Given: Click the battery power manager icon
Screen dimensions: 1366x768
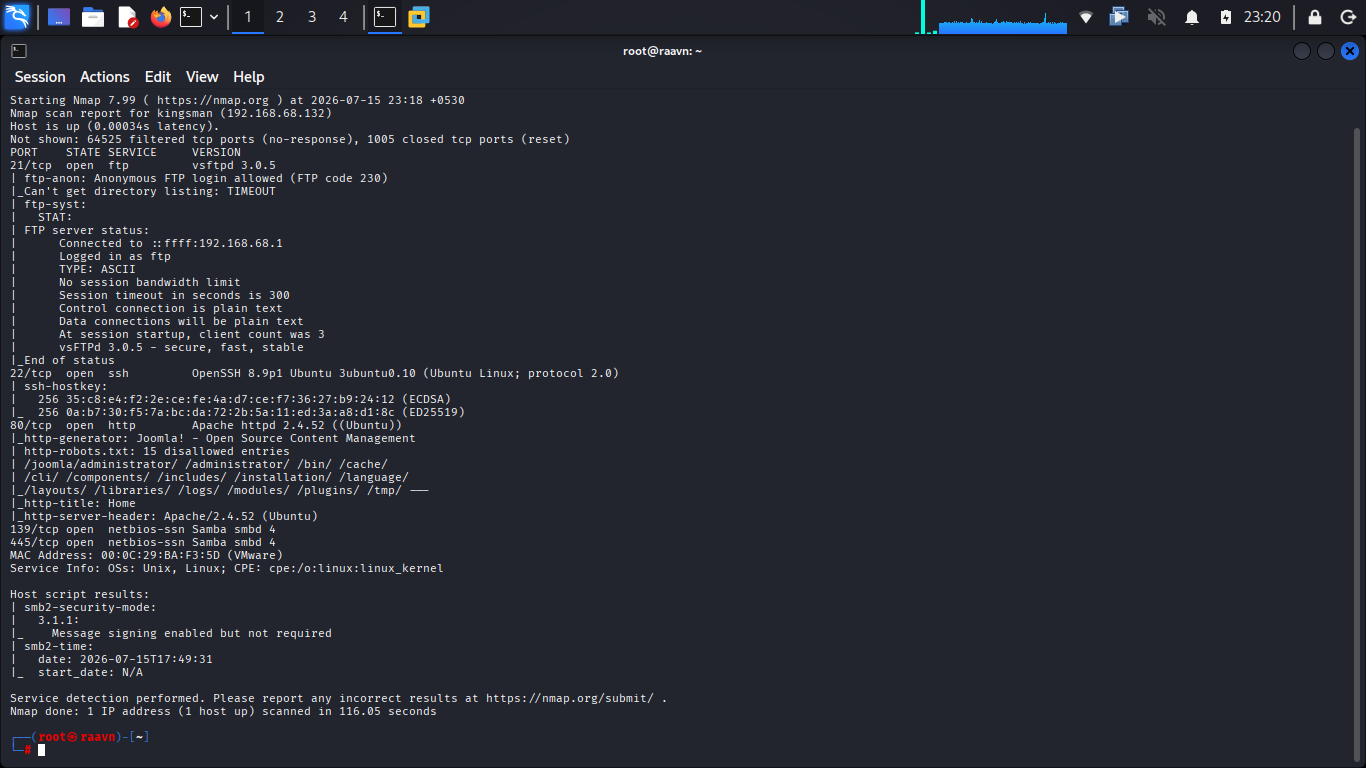Looking at the screenshot, I should point(1226,17).
